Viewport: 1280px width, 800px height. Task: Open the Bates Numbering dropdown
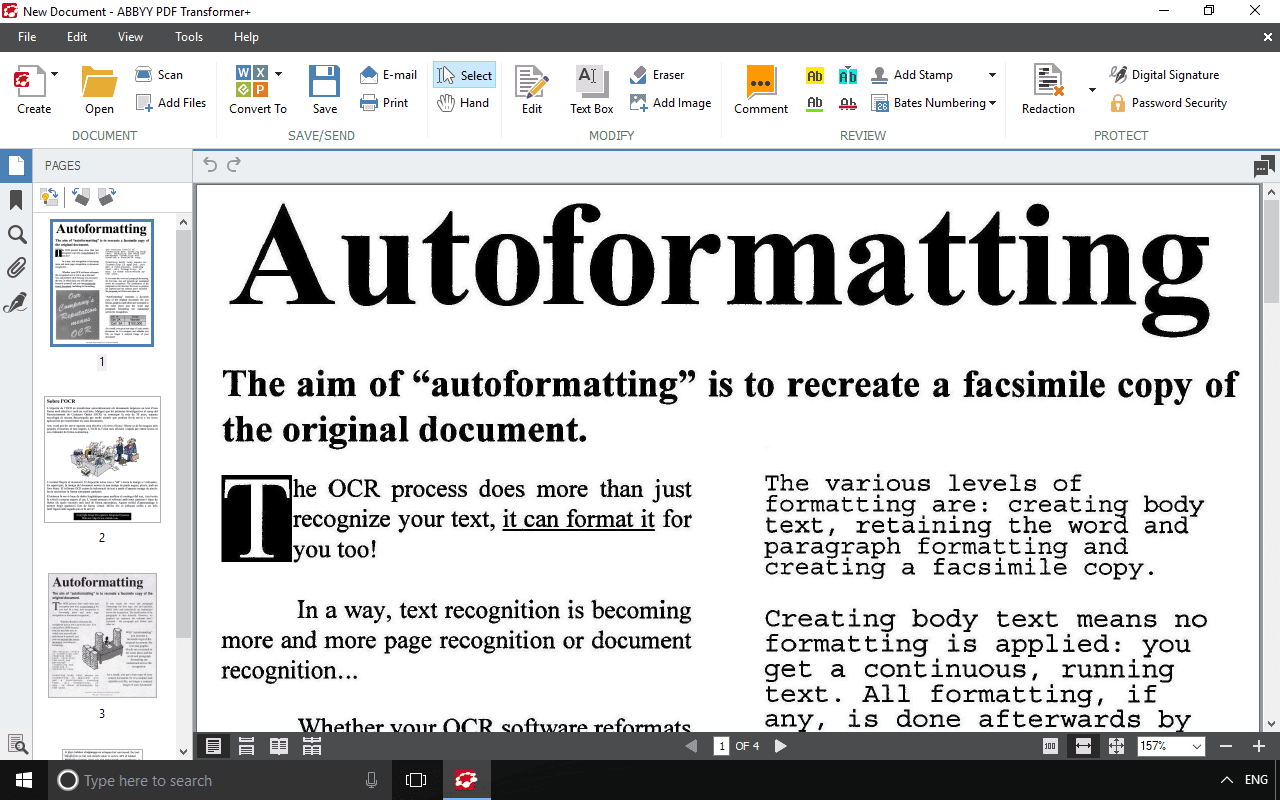click(x=992, y=103)
